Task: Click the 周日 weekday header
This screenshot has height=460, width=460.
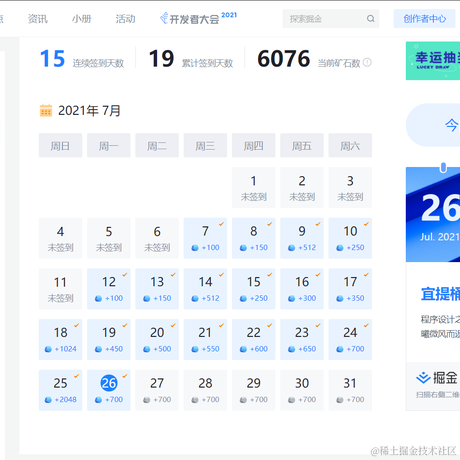Action: click(60, 145)
